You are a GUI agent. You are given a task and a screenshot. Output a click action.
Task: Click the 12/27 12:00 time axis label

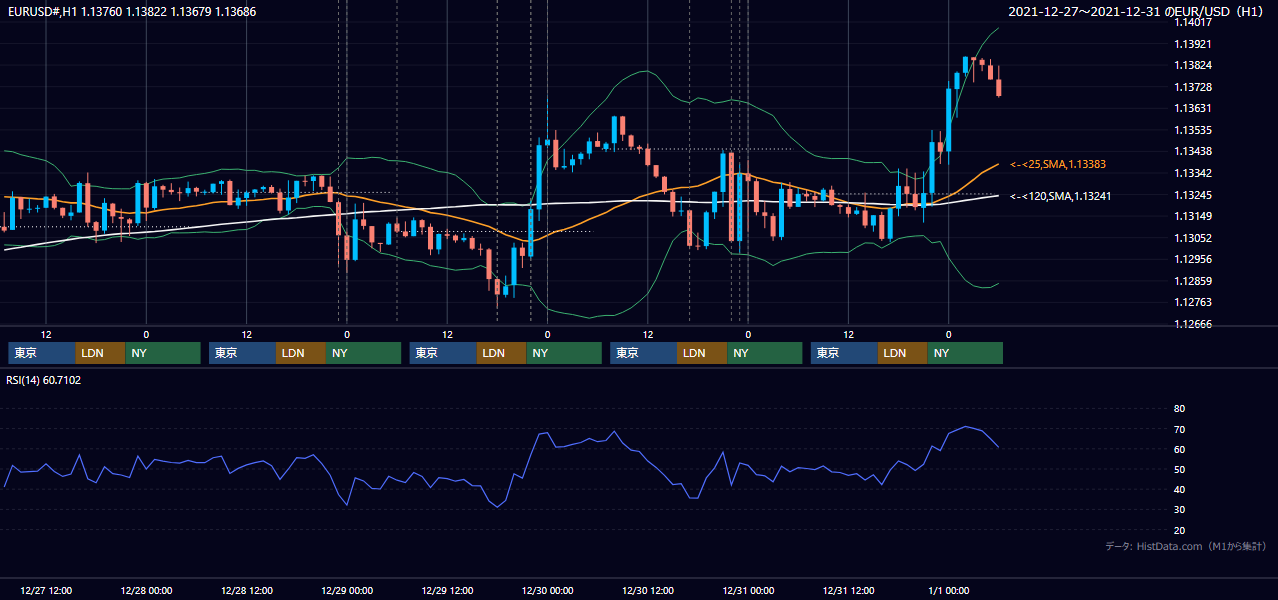point(45,591)
